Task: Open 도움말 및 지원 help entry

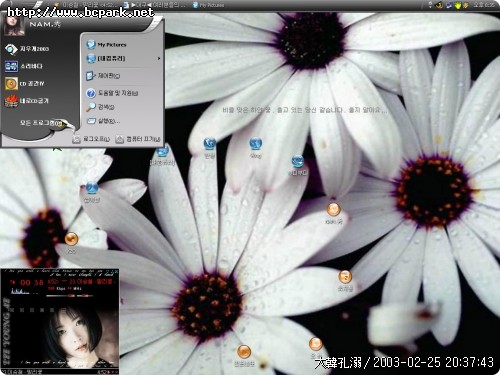Action: tap(112, 93)
